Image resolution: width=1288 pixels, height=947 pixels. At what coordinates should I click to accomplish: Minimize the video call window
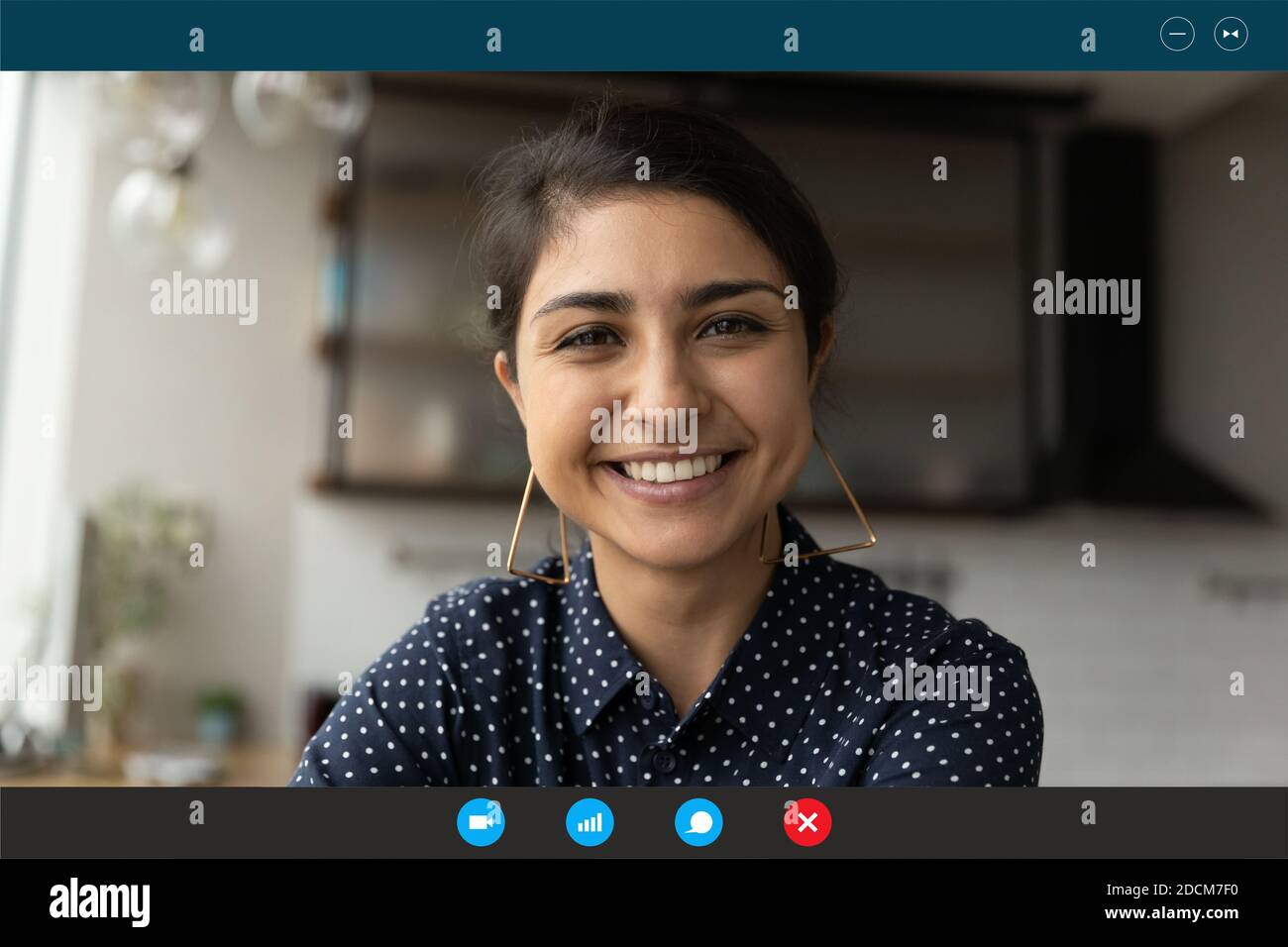pos(1177,34)
